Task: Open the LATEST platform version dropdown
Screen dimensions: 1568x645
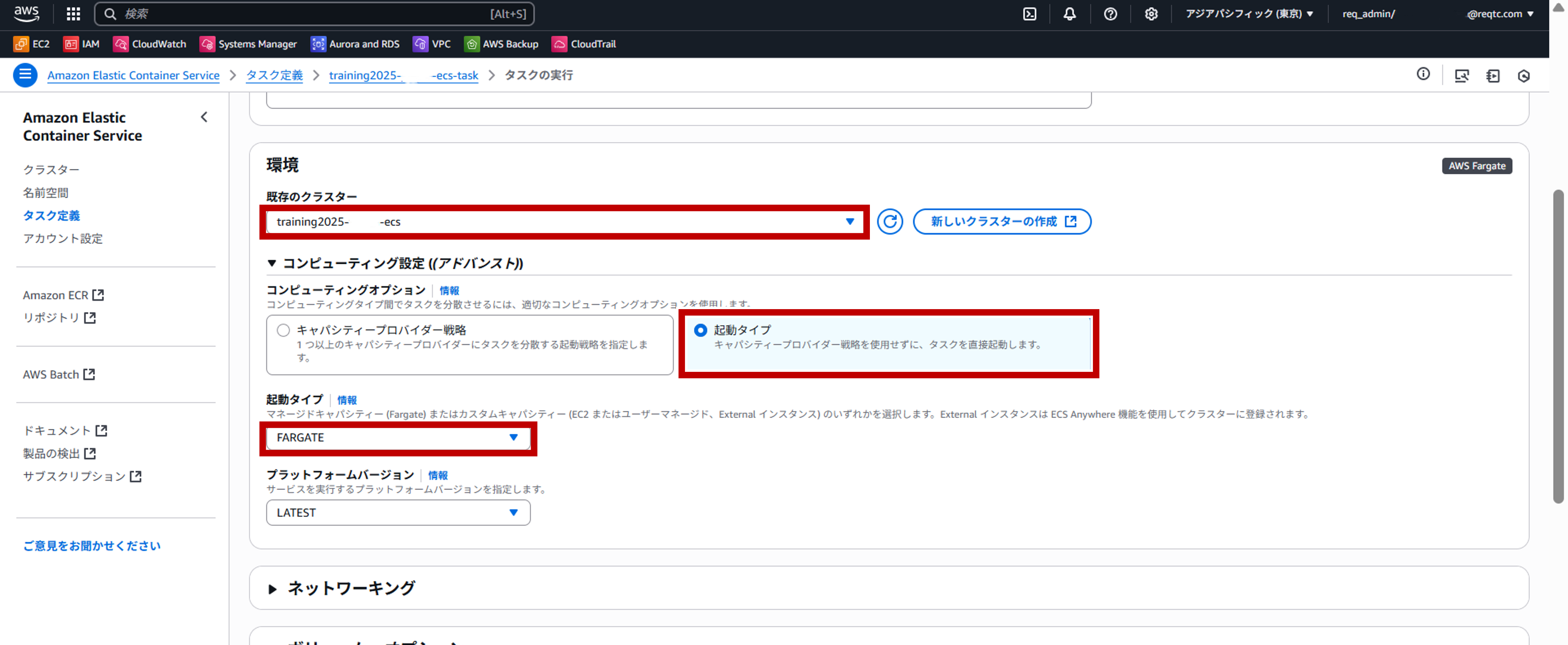Action: coord(398,513)
